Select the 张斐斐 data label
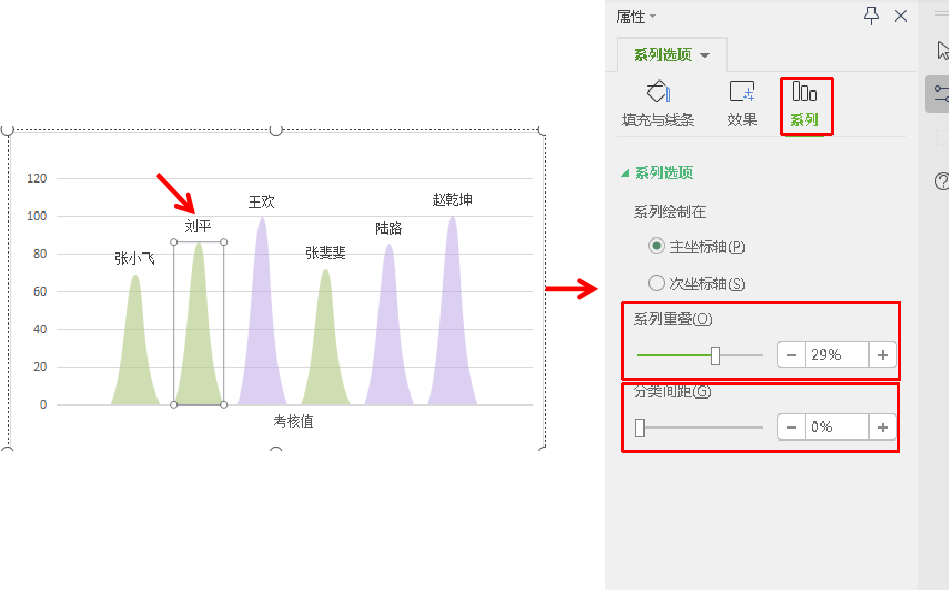This screenshot has height=590, width=950. coord(325,253)
